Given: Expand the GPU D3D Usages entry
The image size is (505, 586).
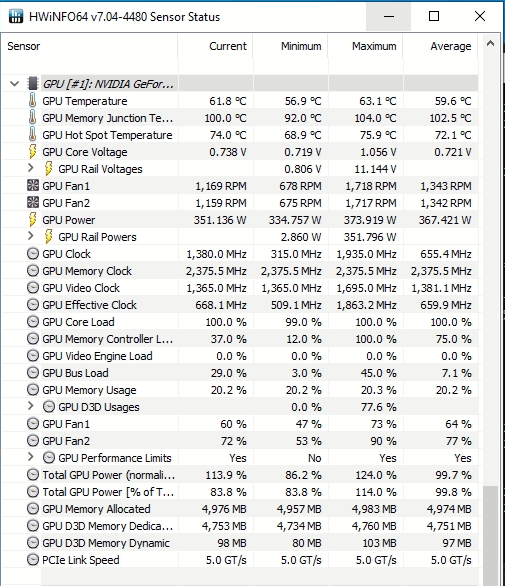Looking at the screenshot, I should pyautogui.click(x=31, y=406).
